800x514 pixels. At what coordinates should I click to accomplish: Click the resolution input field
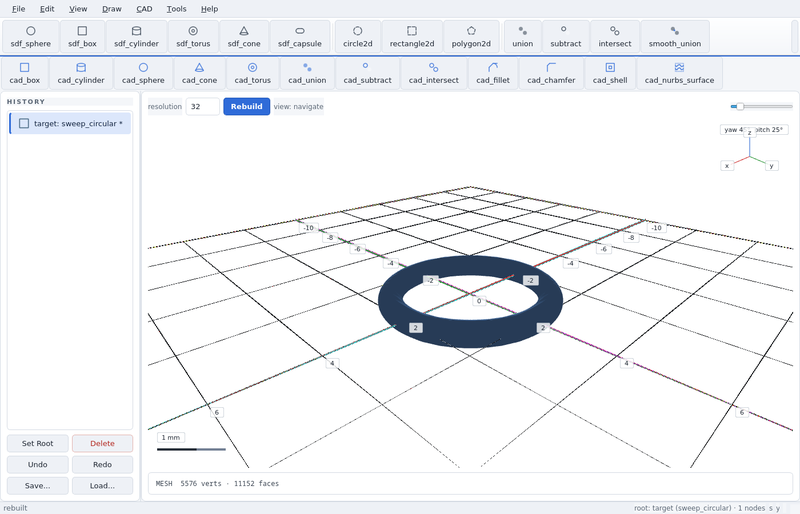[x=203, y=107]
